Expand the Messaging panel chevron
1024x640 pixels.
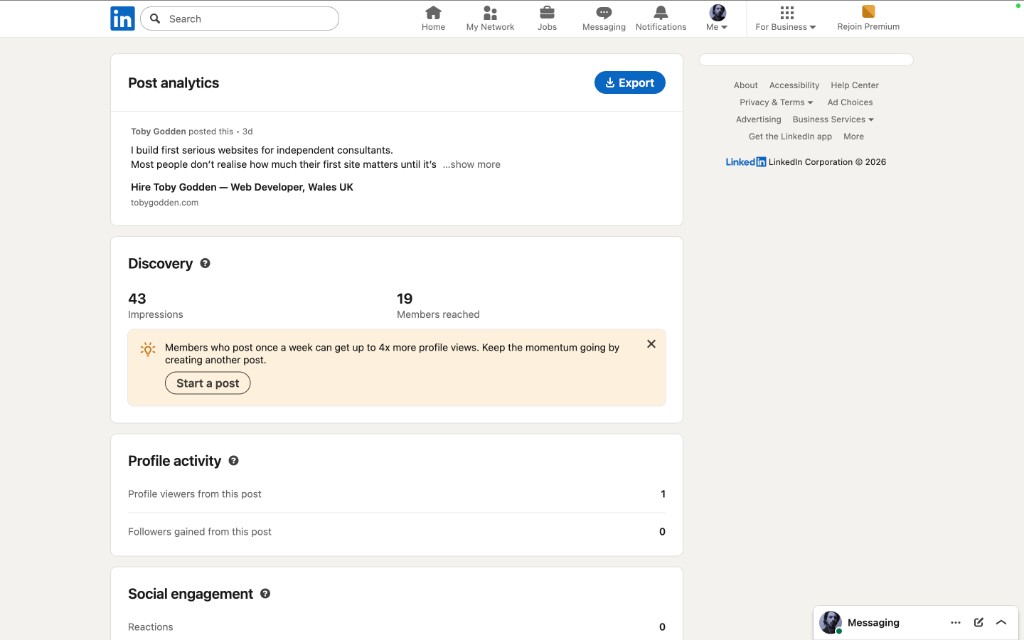1001,622
